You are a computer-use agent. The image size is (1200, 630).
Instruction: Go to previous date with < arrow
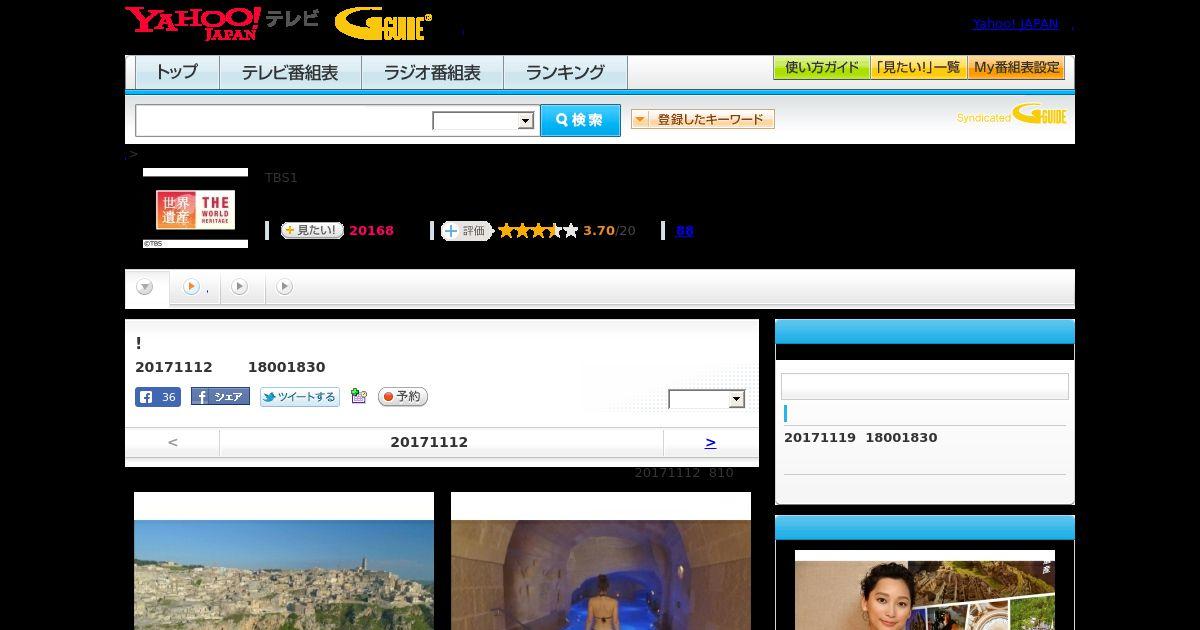click(173, 442)
